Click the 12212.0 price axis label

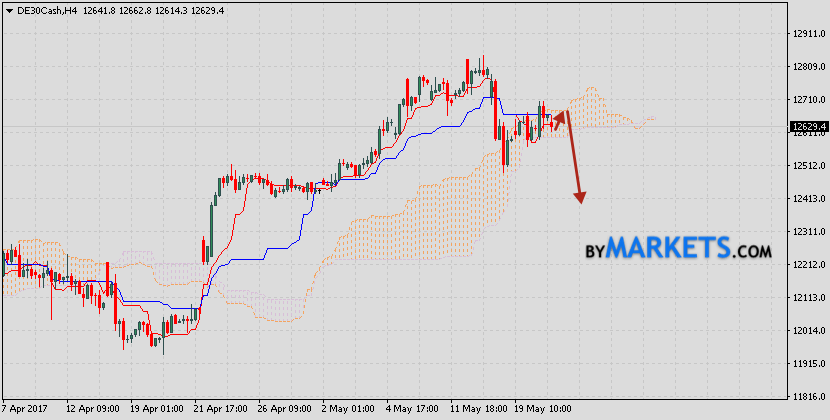tap(807, 265)
